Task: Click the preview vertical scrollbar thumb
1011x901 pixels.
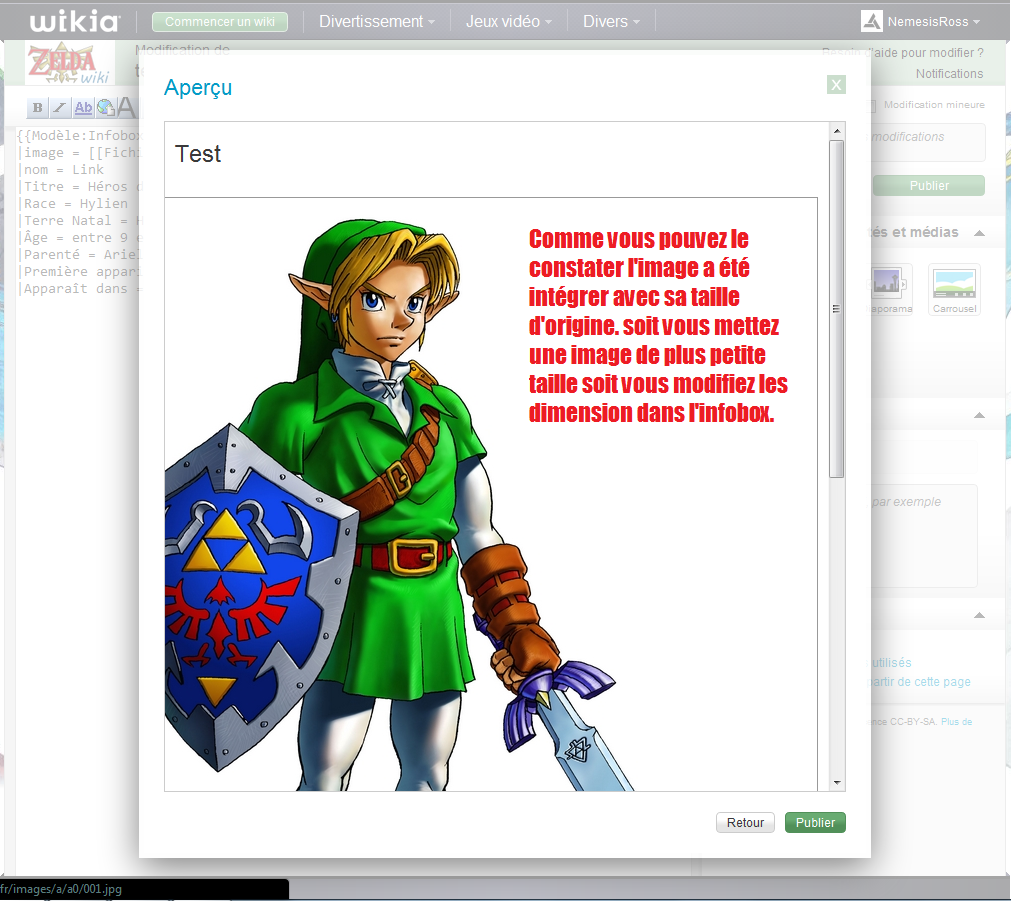Action: coord(837,308)
